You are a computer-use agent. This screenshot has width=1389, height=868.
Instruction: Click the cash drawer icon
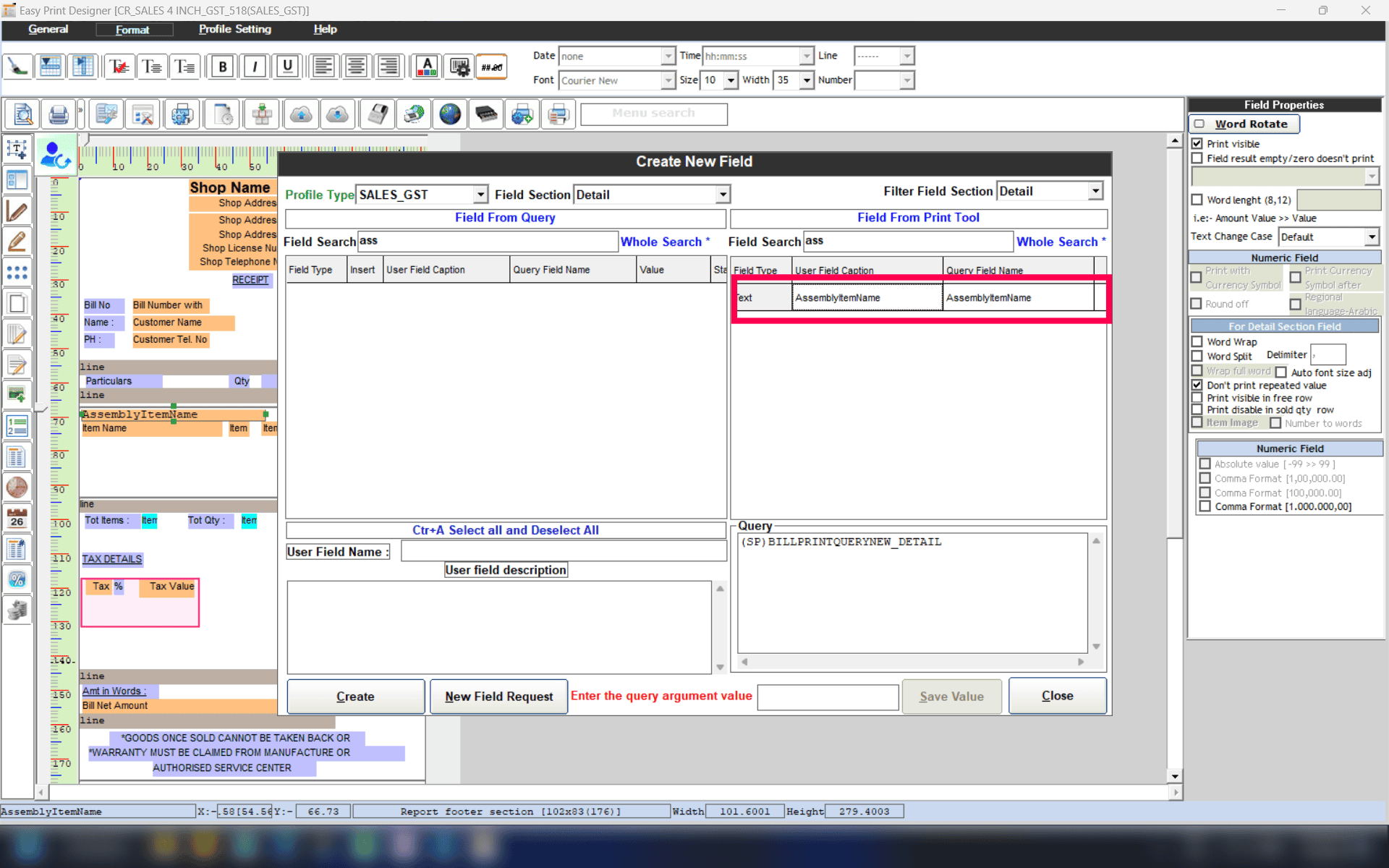486,114
